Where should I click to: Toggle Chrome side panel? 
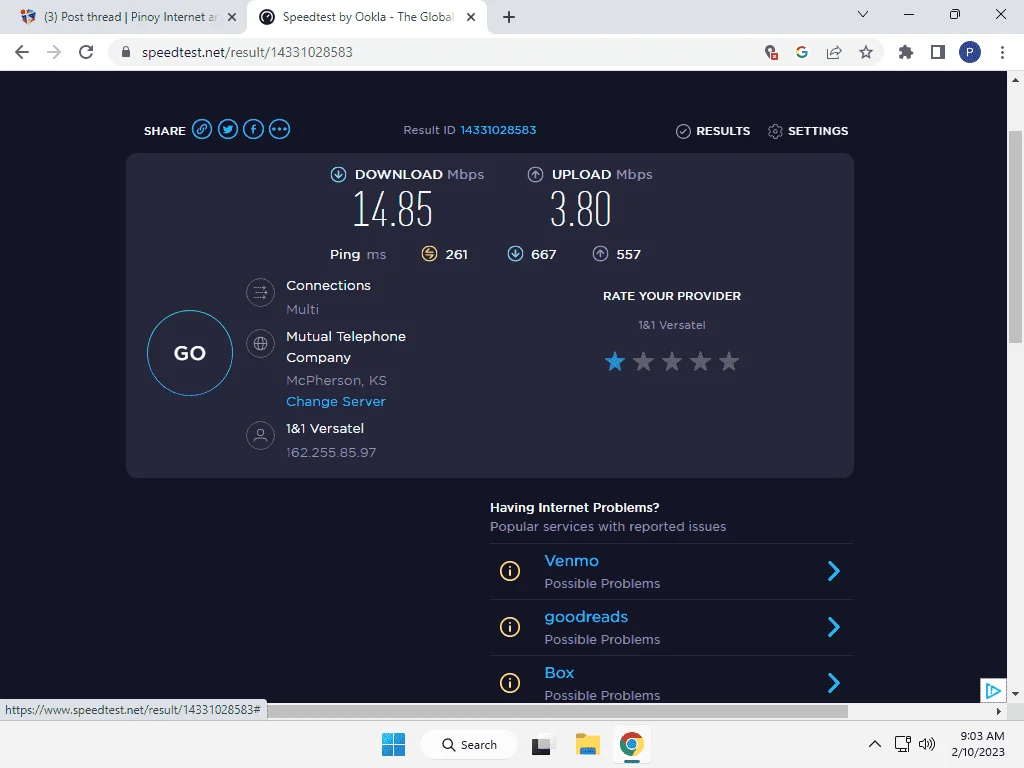coord(938,52)
